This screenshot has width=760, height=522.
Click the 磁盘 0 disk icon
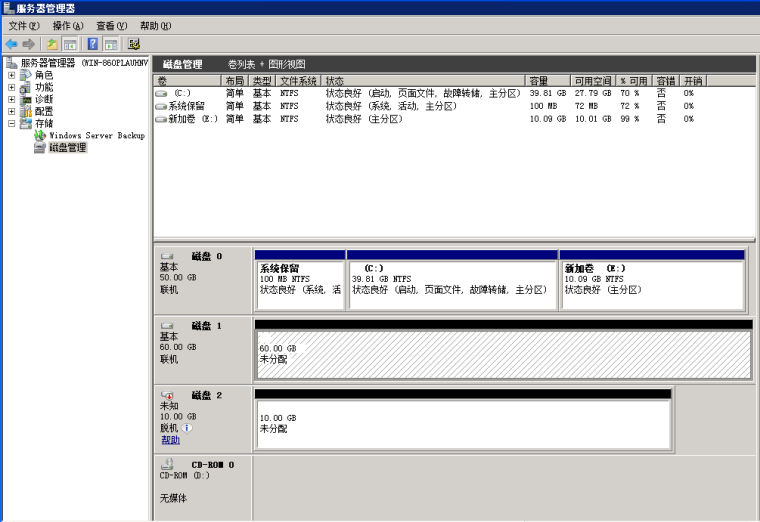tap(167, 256)
